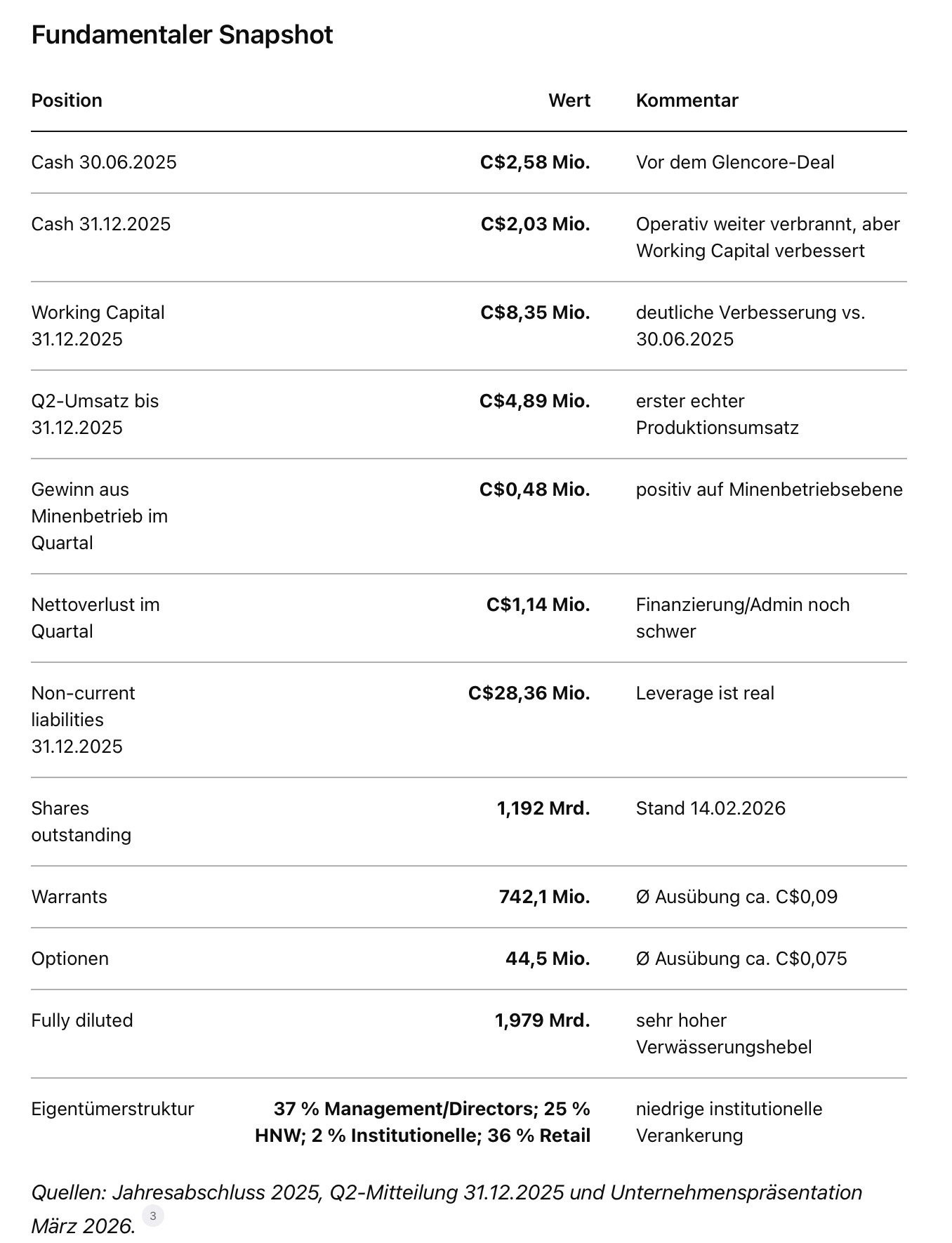This screenshot has width=952, height=1243.
Task: Click the comment Stand 14.02.2026
Action: 710,808
